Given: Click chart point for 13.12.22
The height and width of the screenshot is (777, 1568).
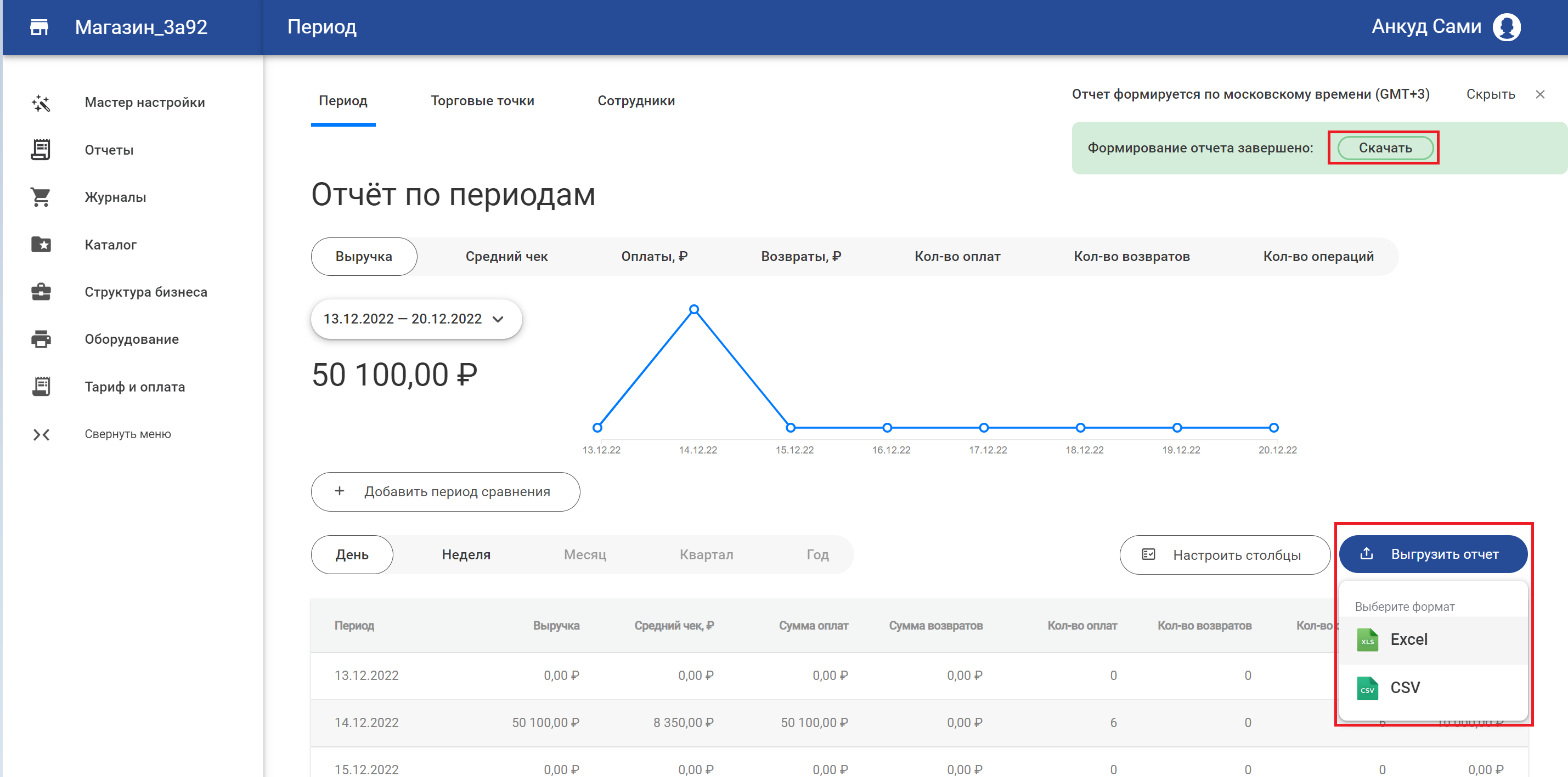Looking at the screenshot, I should pos(598,428).
